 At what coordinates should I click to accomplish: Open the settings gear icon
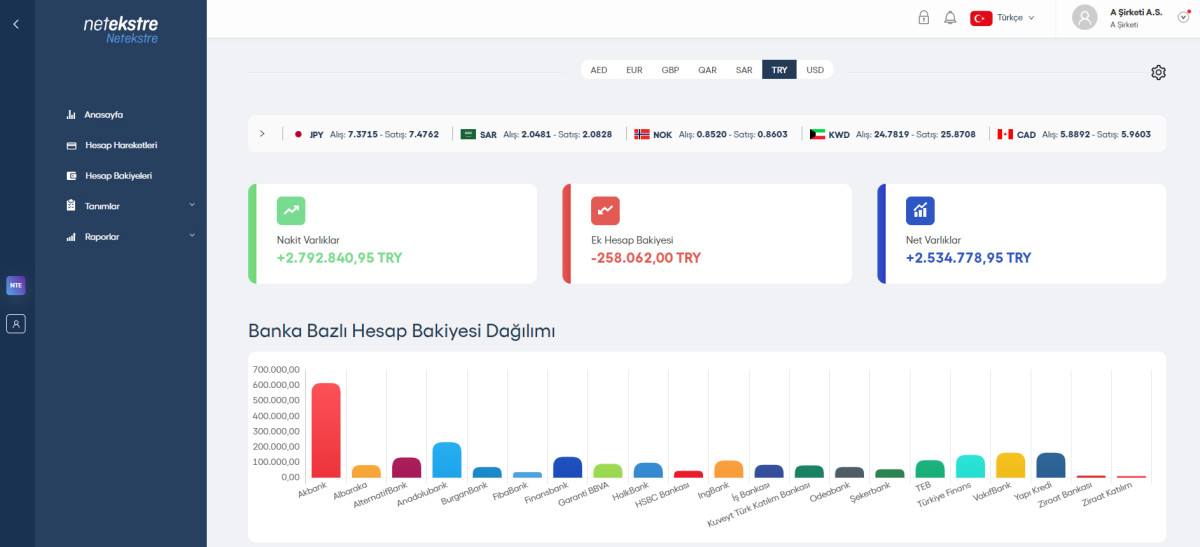(1158, 72)
